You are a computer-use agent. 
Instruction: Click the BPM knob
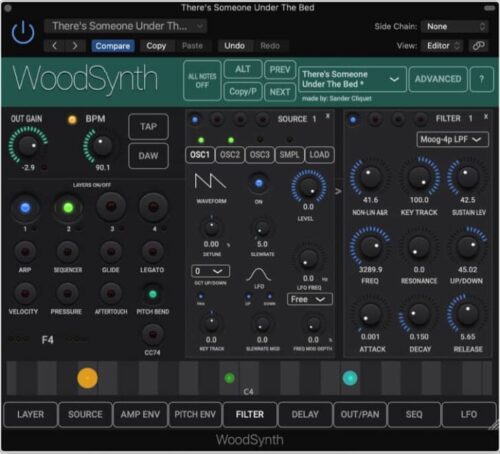coord(102,146)
